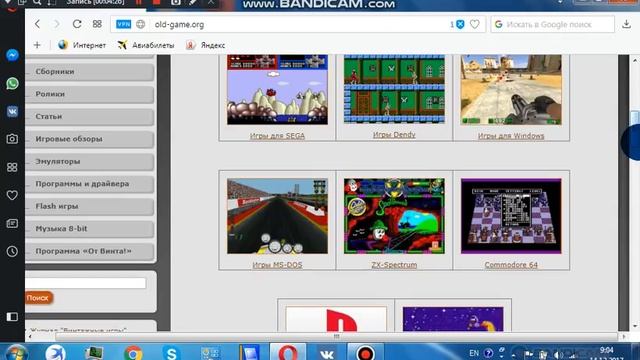The image size is (640, 360).
Task: Focus the Google search field
Action: [553, 24]
